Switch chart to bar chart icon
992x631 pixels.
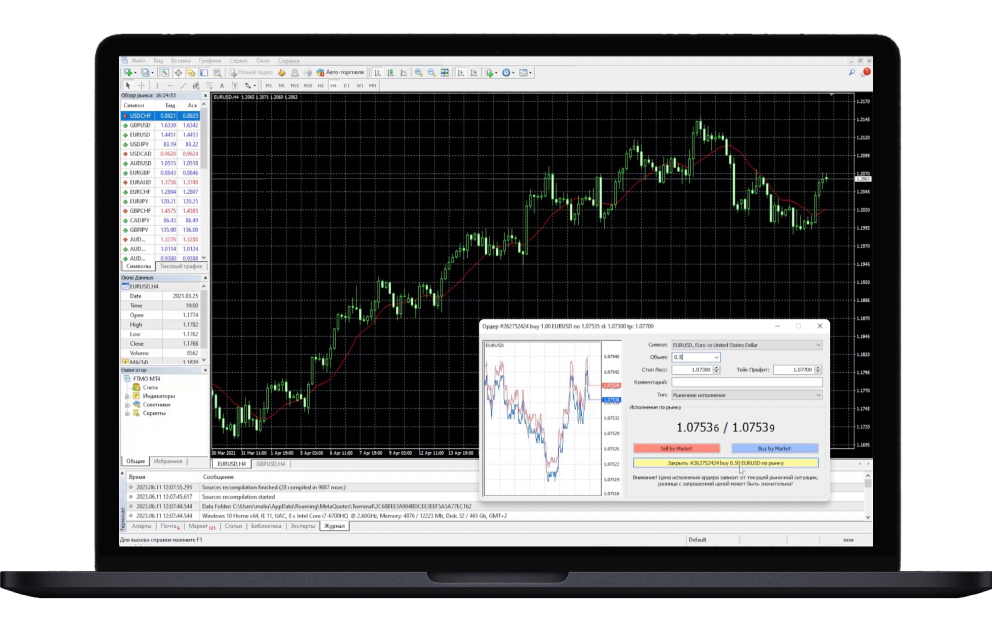coord(378,73)
